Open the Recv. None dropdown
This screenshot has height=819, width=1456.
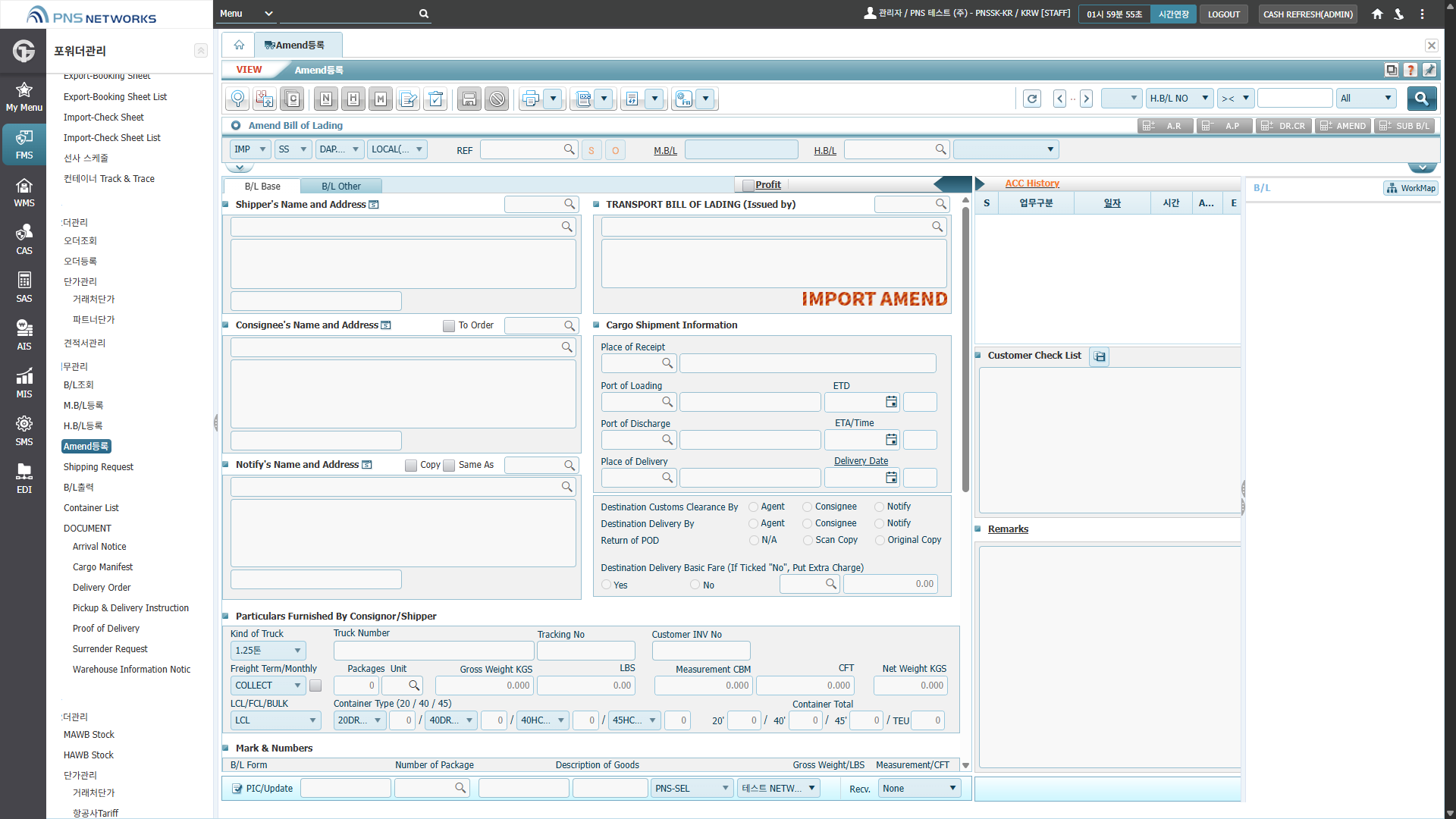pyautogui.click(x=920, y=789)
